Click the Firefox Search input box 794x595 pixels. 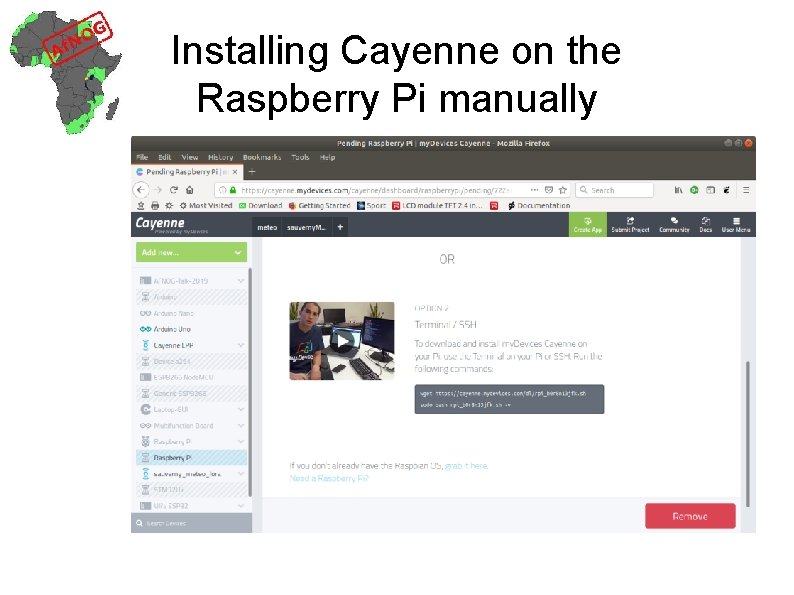[614, 190]
